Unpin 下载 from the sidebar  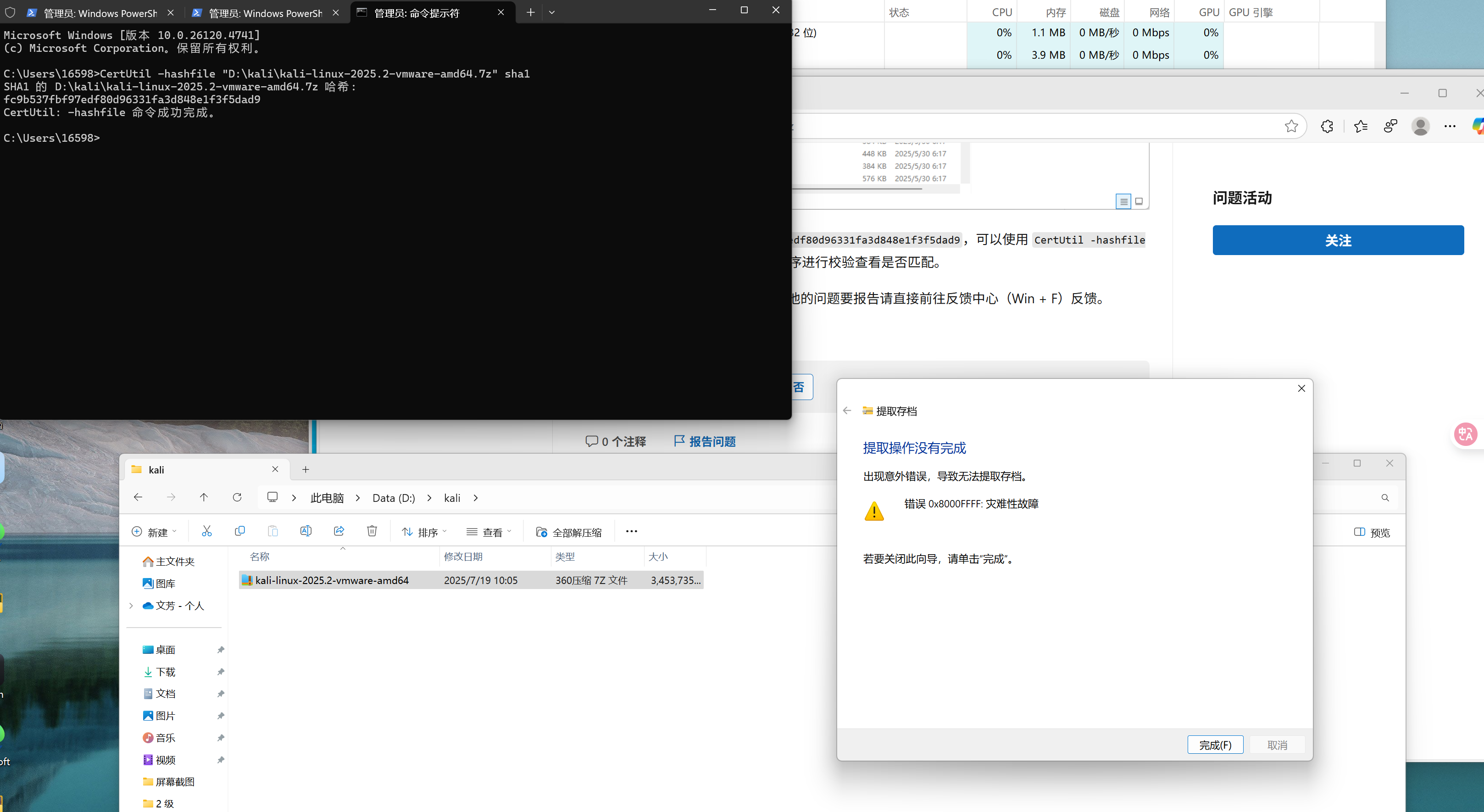pyautogui.click(x=221, y=672)
